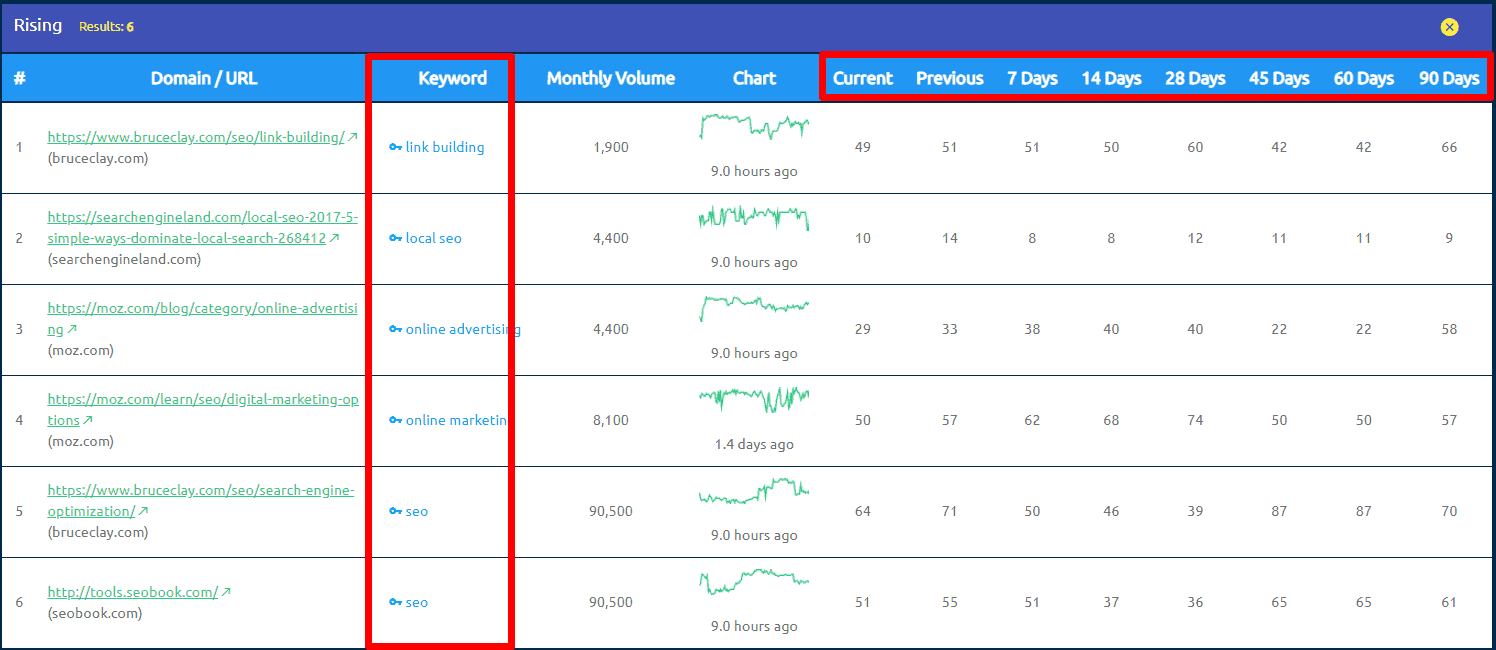Click the key icon beside online marketing

coord(396,421)
